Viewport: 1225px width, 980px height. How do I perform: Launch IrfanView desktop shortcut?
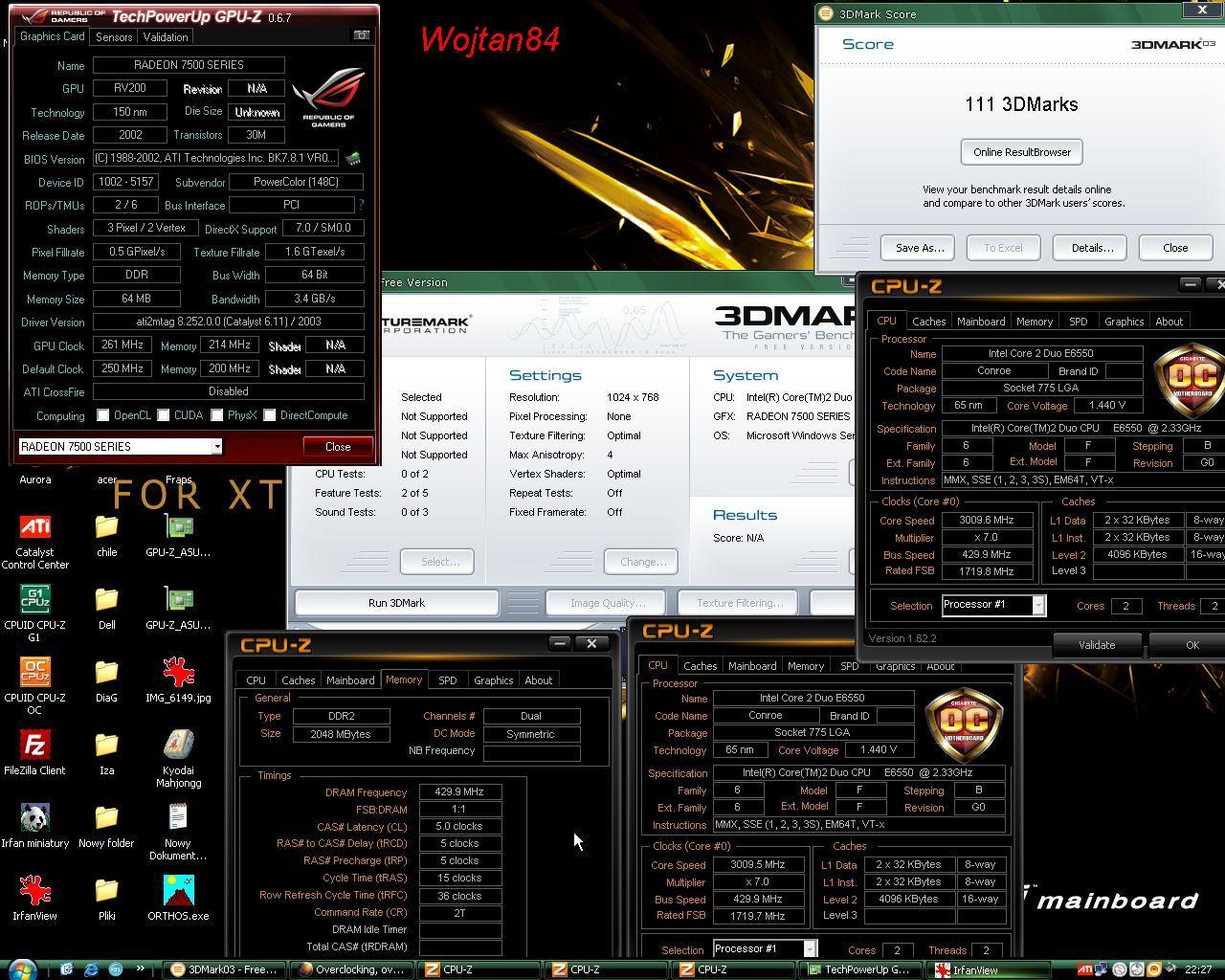click(x=35, y=899)
